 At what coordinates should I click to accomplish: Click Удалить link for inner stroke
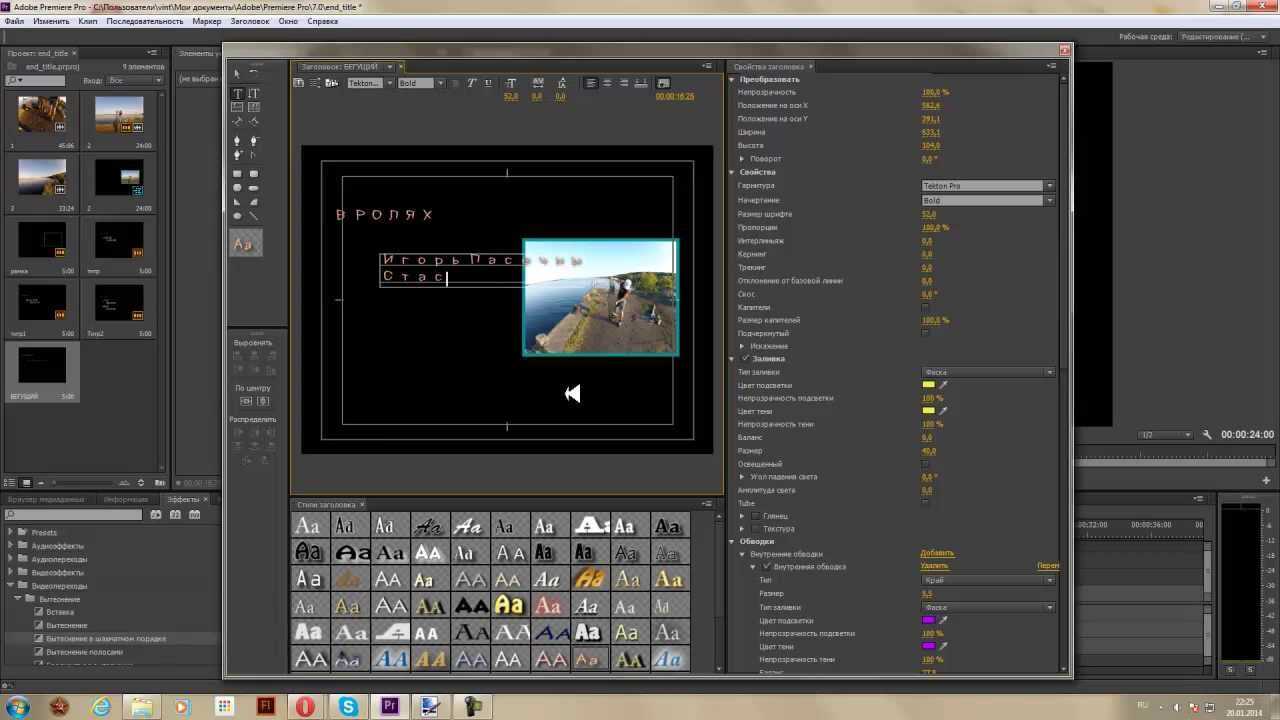(934, 566)
